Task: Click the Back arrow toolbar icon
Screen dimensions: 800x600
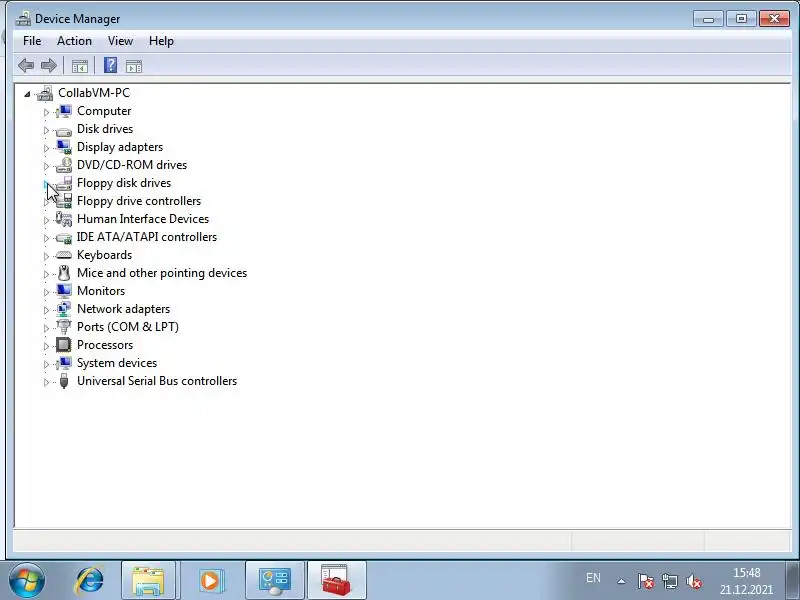Action: pos(26,65)
